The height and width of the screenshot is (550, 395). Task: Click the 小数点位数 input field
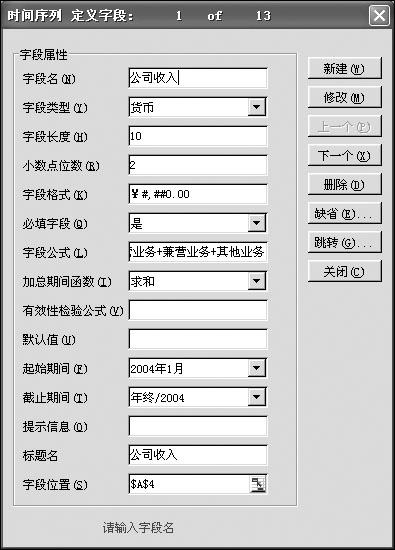click(x=198, y=165)
